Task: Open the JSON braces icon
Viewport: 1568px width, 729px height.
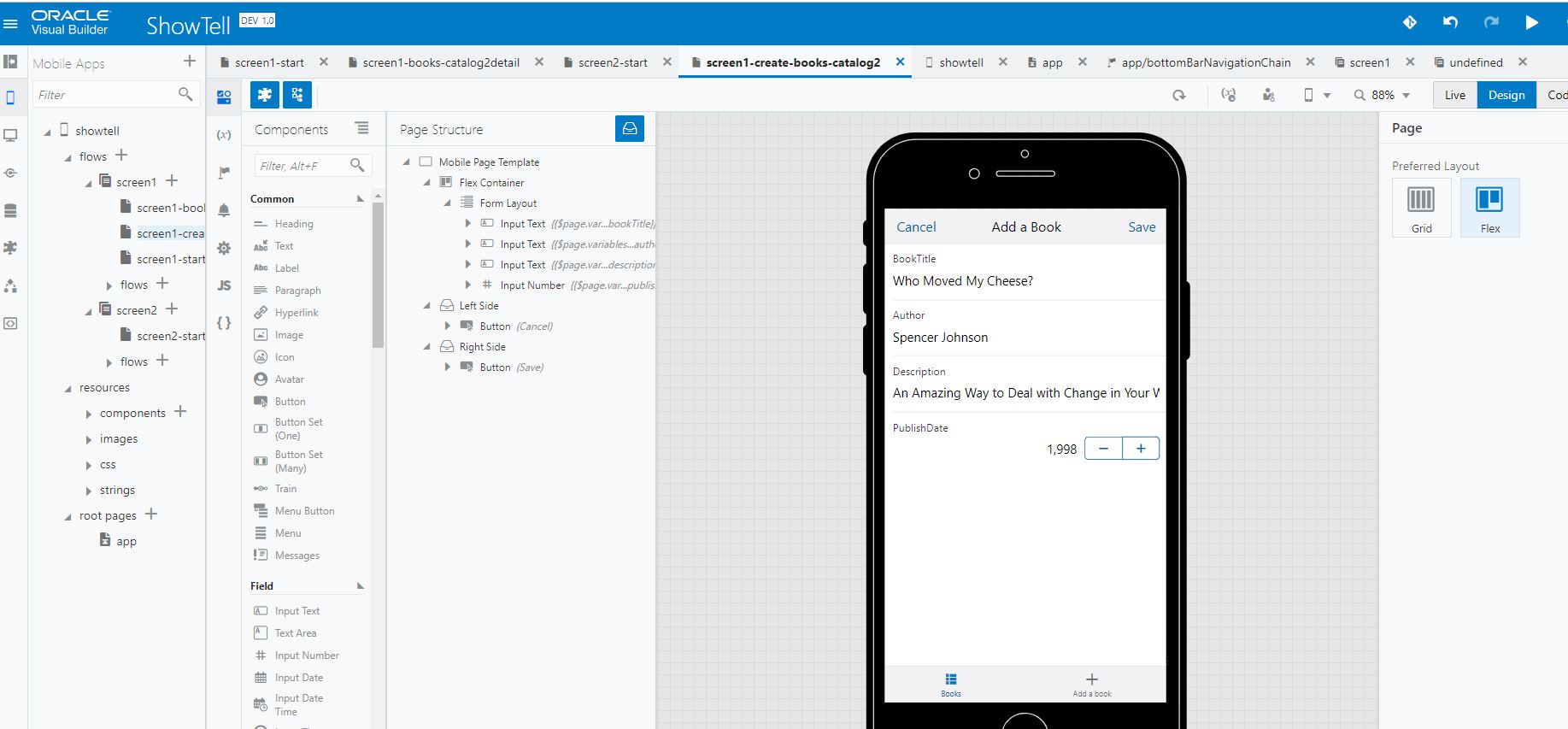Action: click(224, 323)
